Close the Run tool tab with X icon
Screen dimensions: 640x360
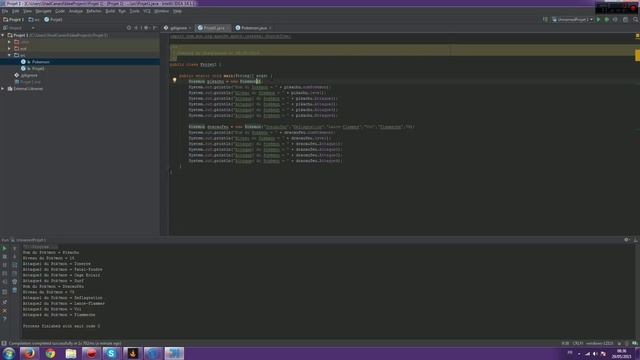click(x=4, y=311)
